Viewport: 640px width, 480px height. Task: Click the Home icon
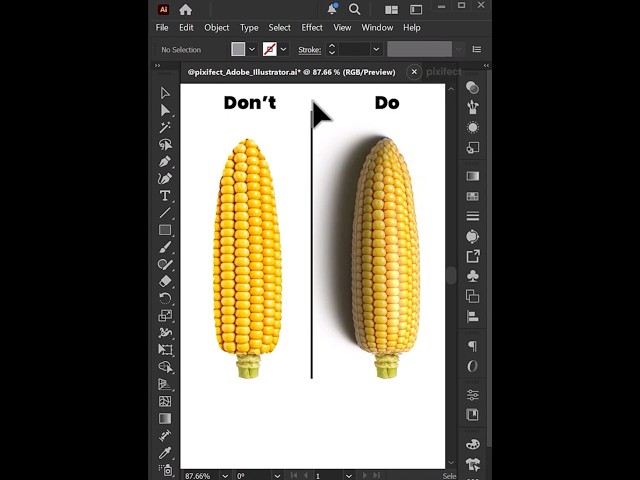point(185,9)
